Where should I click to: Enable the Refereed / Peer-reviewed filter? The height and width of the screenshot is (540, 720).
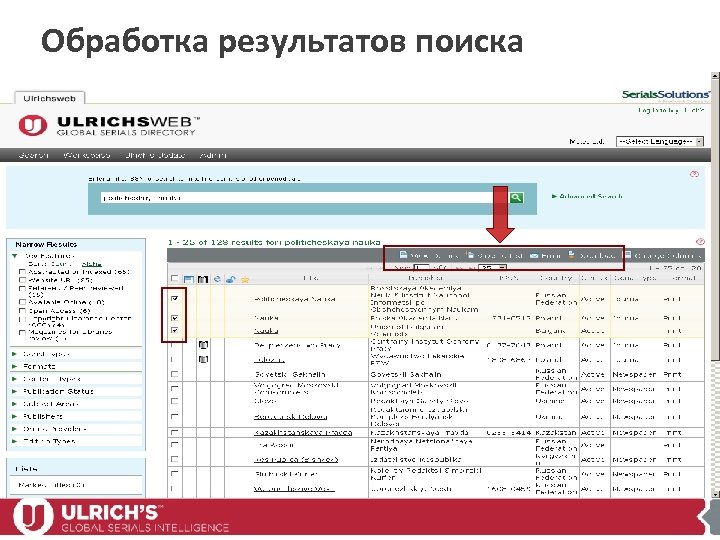pos(22,289)
